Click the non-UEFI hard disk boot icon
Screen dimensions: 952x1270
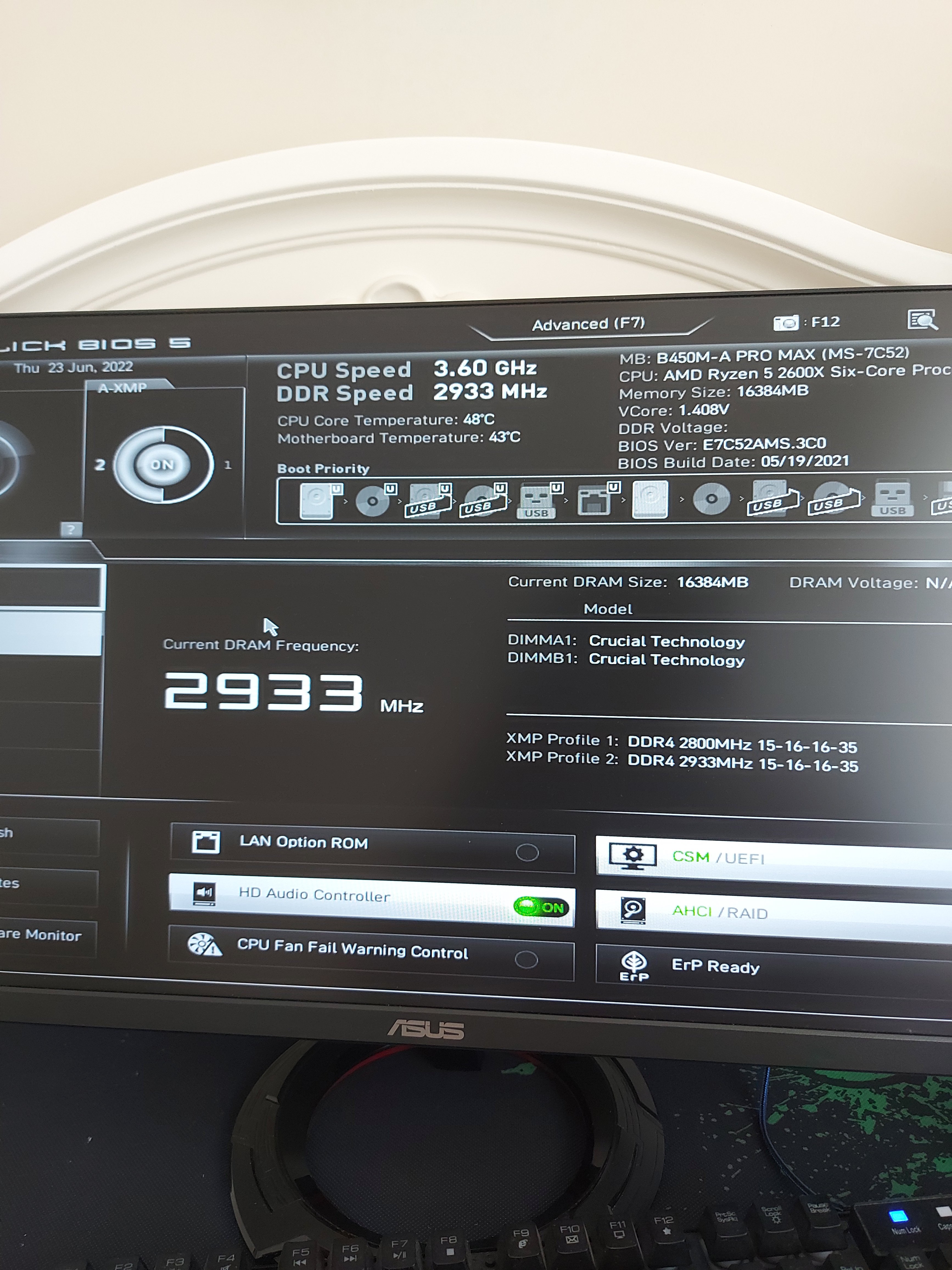tap(649, 500)
